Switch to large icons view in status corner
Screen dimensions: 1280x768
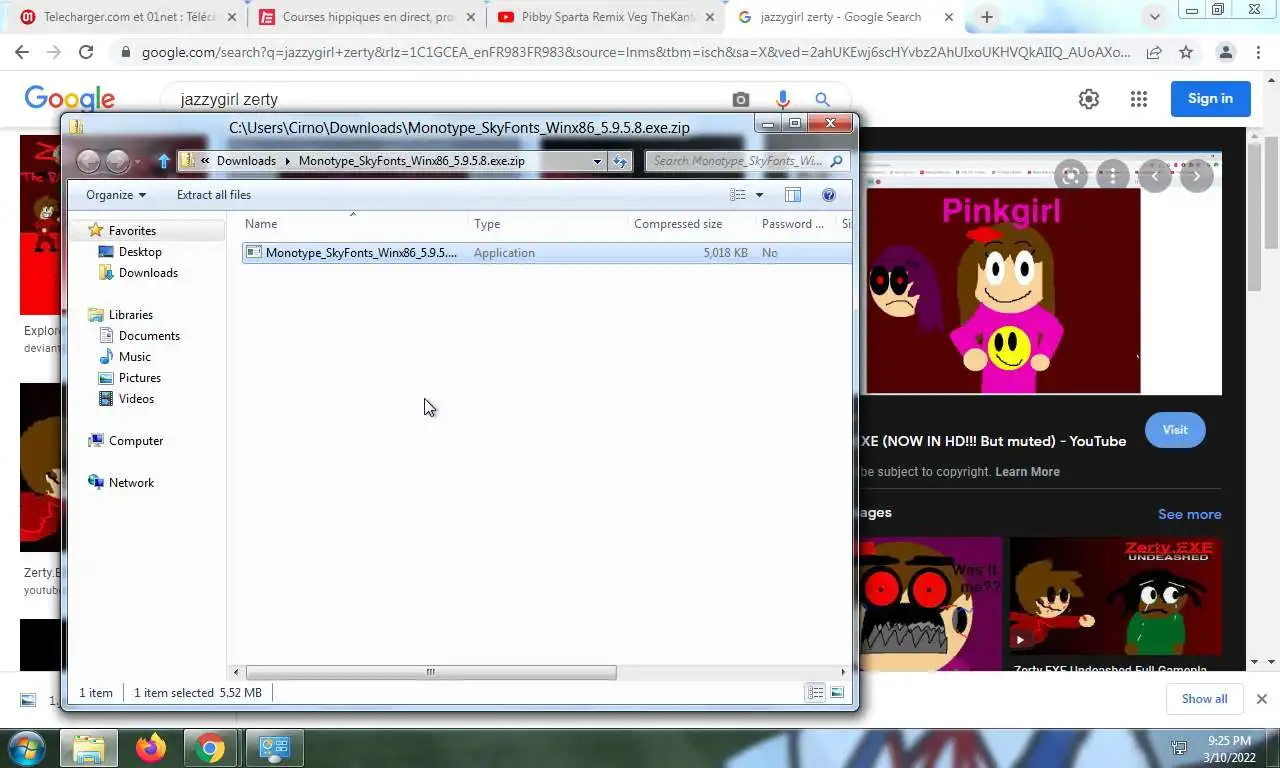pyautogui.click(x=837, y=692)
